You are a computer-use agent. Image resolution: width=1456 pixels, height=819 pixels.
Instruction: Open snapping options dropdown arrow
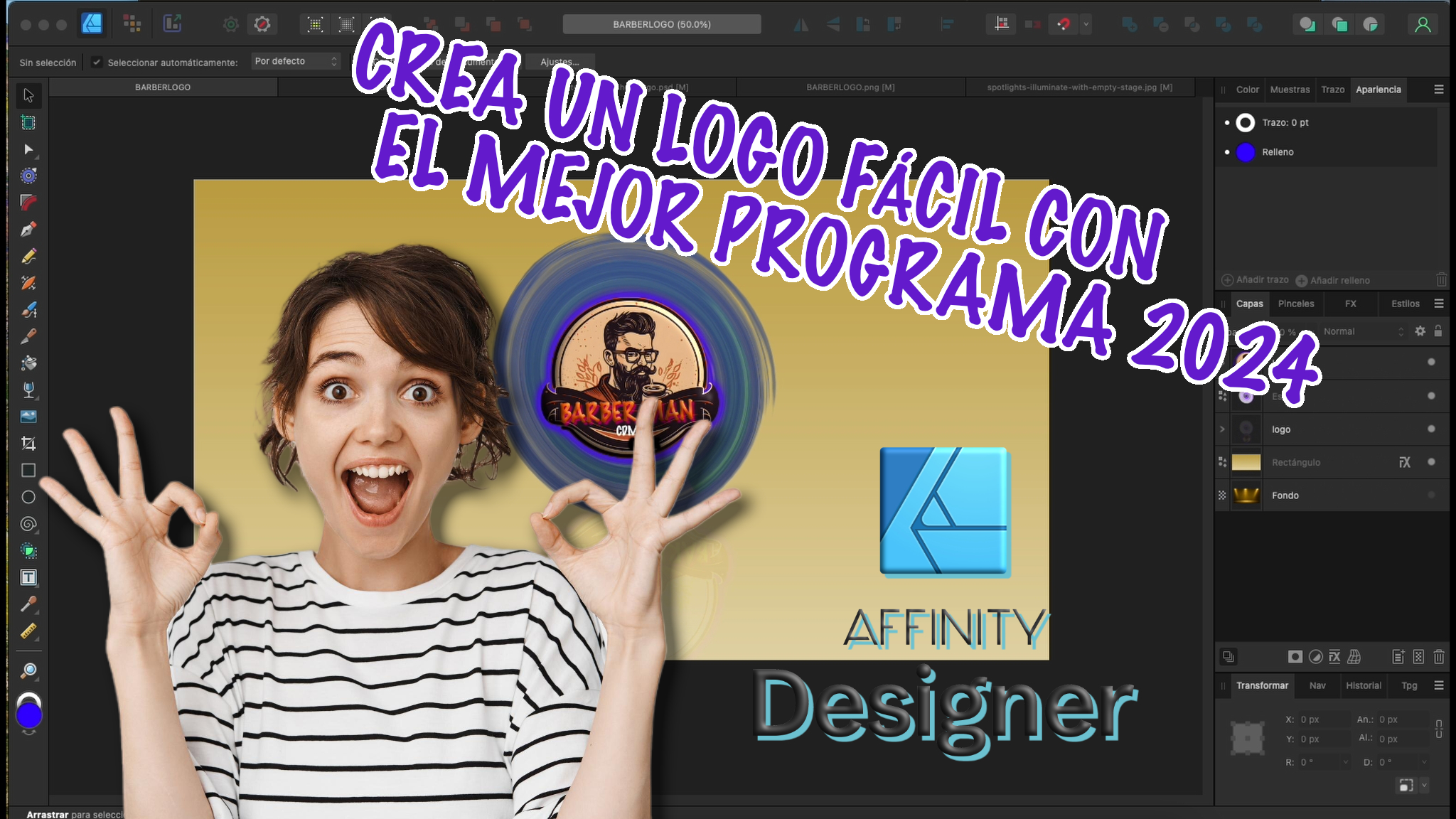pos(1086,24)
